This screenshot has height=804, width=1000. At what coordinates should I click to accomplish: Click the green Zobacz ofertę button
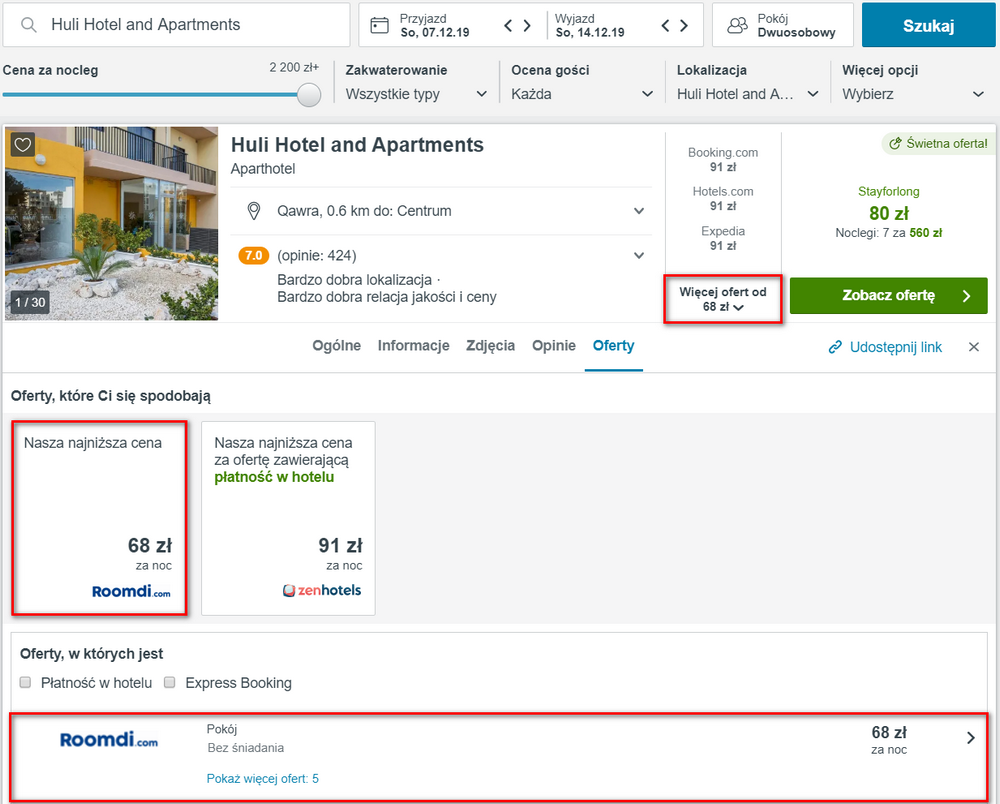pos(888,295)
